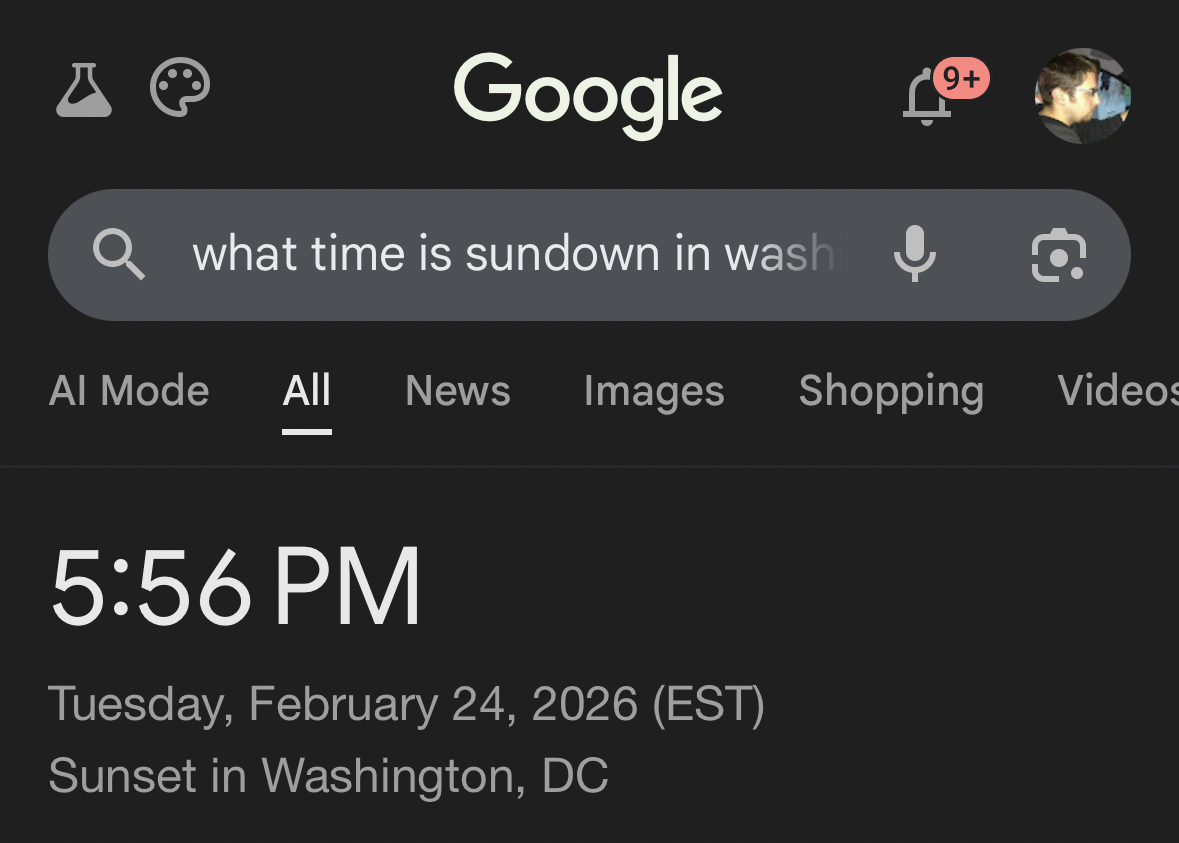Viewport: 1179px width, 843px height.
Task: Open the account profile picture
Action: 1082,96
